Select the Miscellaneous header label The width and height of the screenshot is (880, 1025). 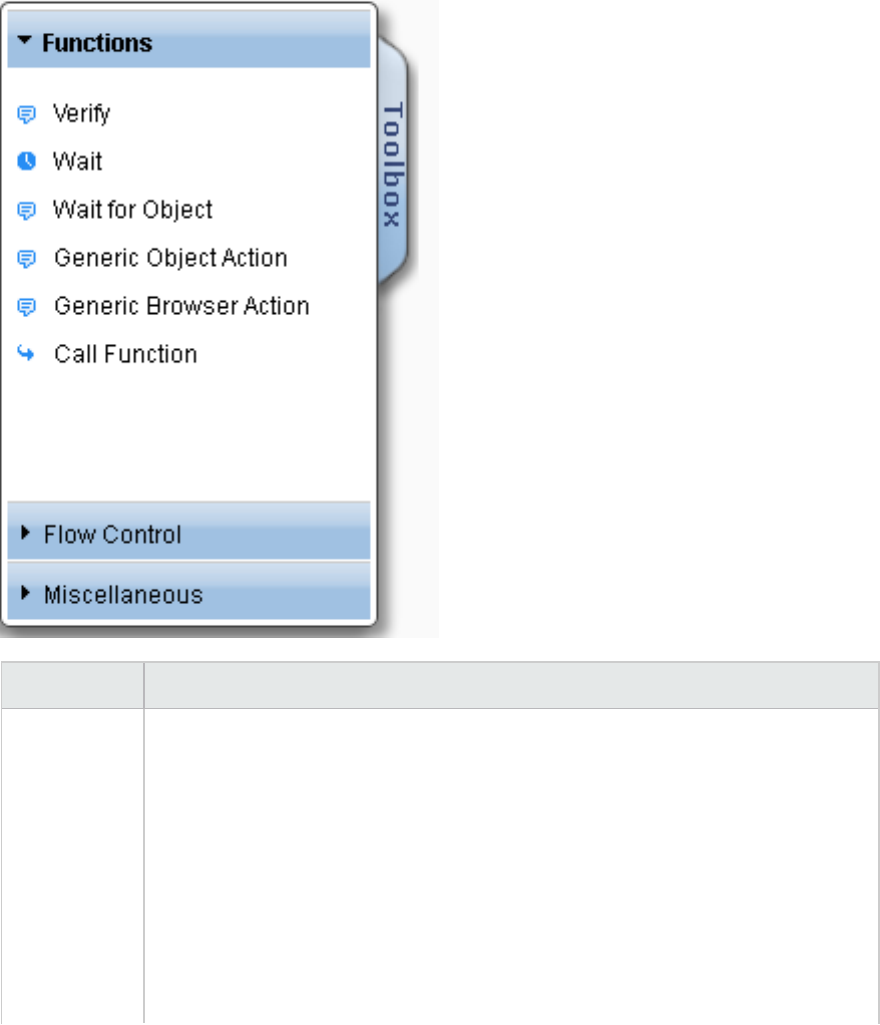[x=123, y=595]
